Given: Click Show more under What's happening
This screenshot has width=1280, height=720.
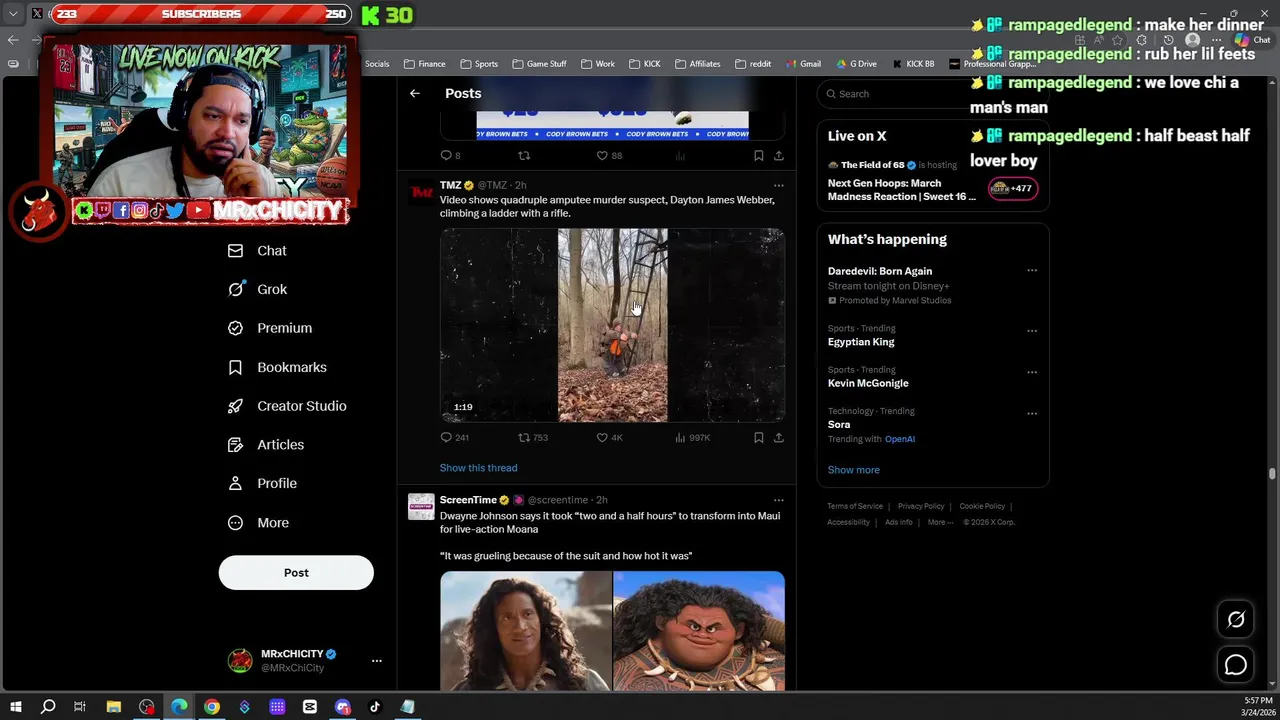Looking at the screenshot, I should coord(853,470).
